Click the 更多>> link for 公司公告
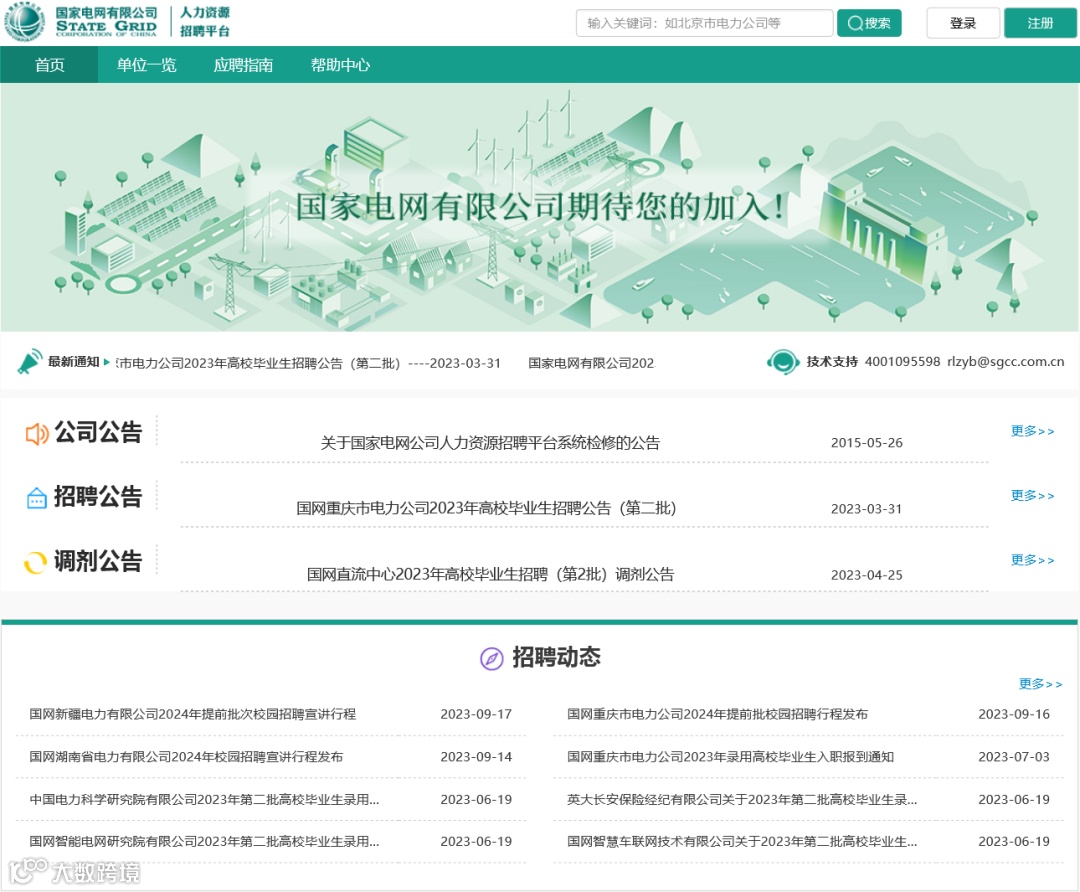 [x=1032, y=431]
